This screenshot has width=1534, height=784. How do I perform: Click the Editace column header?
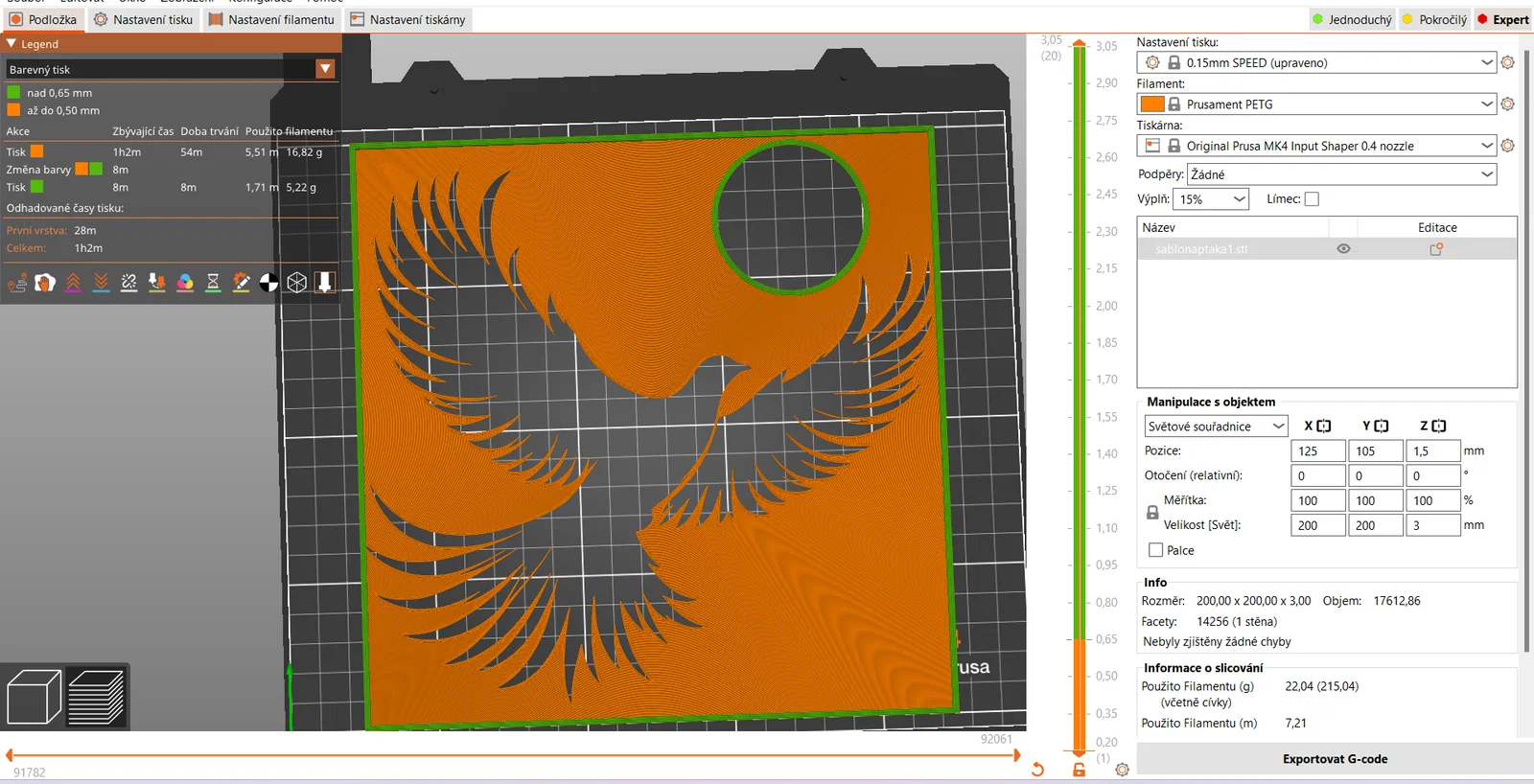point(1437,227)
